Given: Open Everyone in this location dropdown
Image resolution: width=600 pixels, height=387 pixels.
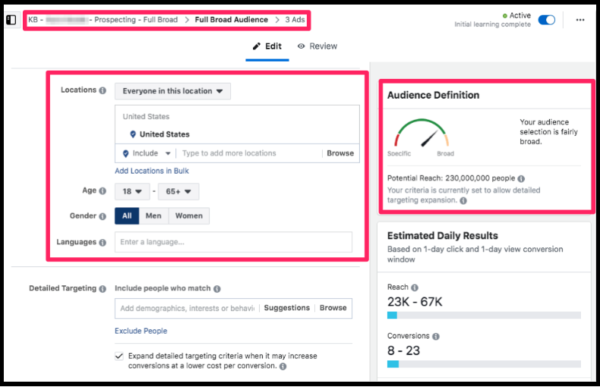Looking at the screenshot, I should click(x=173, y=91).
